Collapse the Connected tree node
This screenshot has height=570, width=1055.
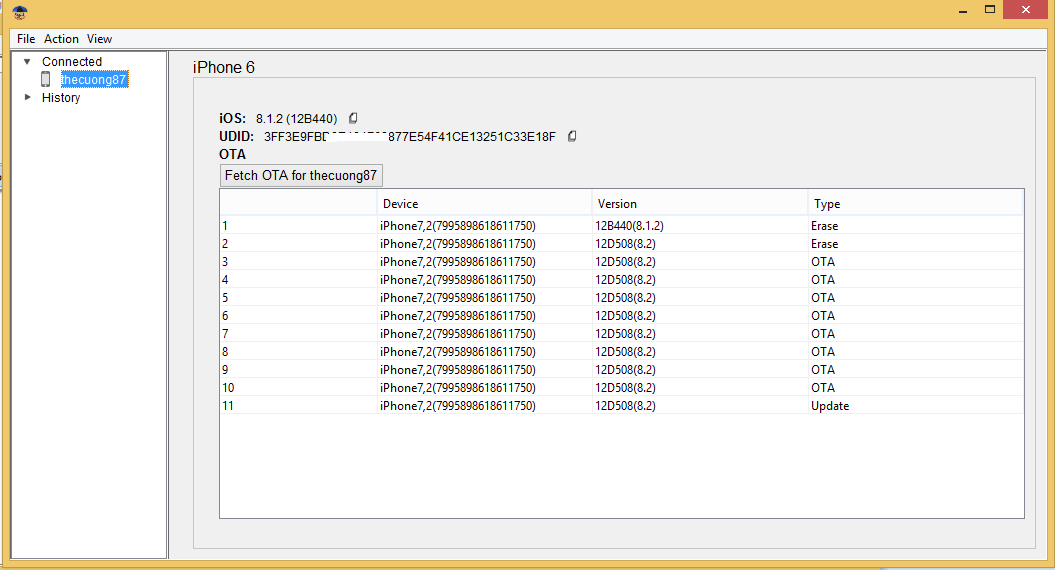coord(27,61)
